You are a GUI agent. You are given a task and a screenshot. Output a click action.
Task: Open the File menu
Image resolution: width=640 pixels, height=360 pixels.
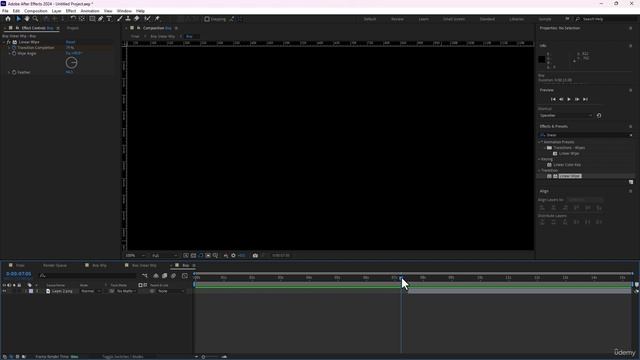pos(5,11)
